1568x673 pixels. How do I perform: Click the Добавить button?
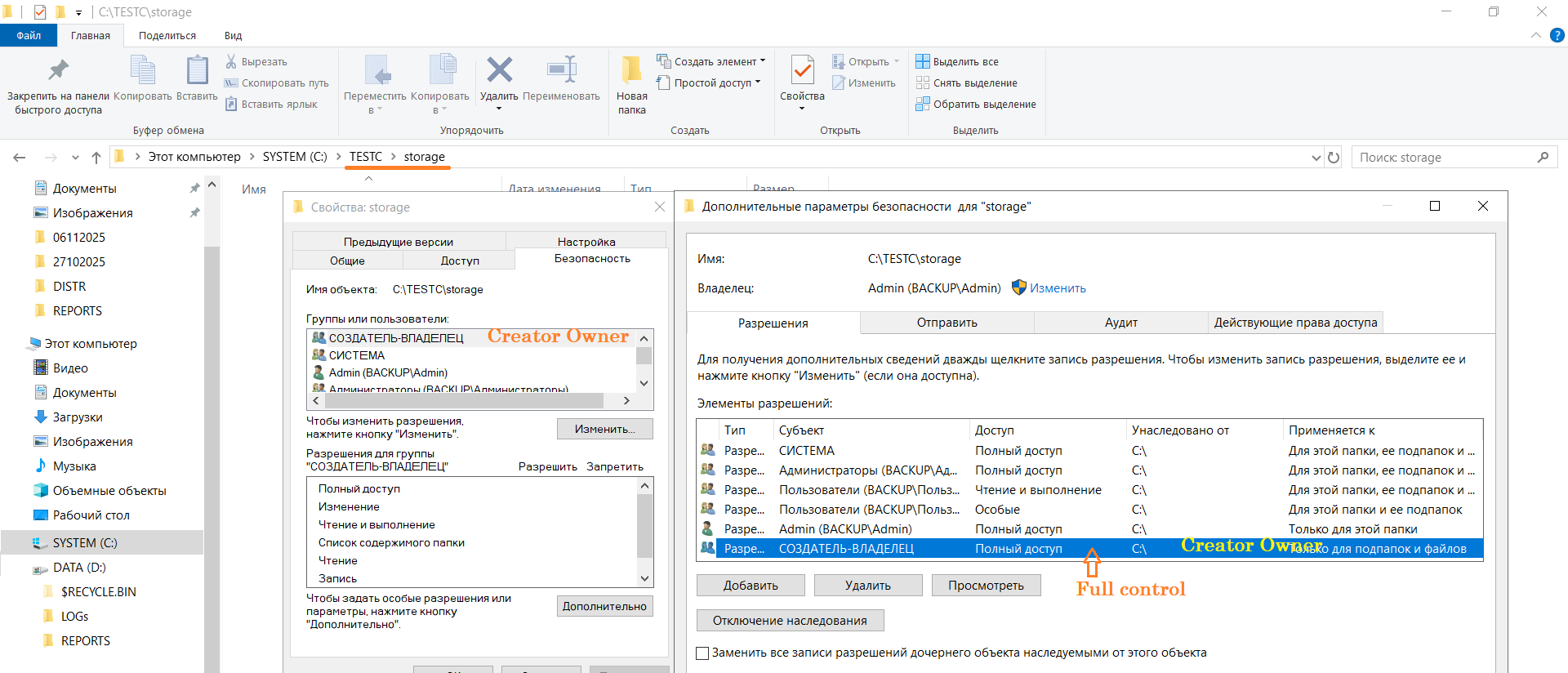pos(751,586)
